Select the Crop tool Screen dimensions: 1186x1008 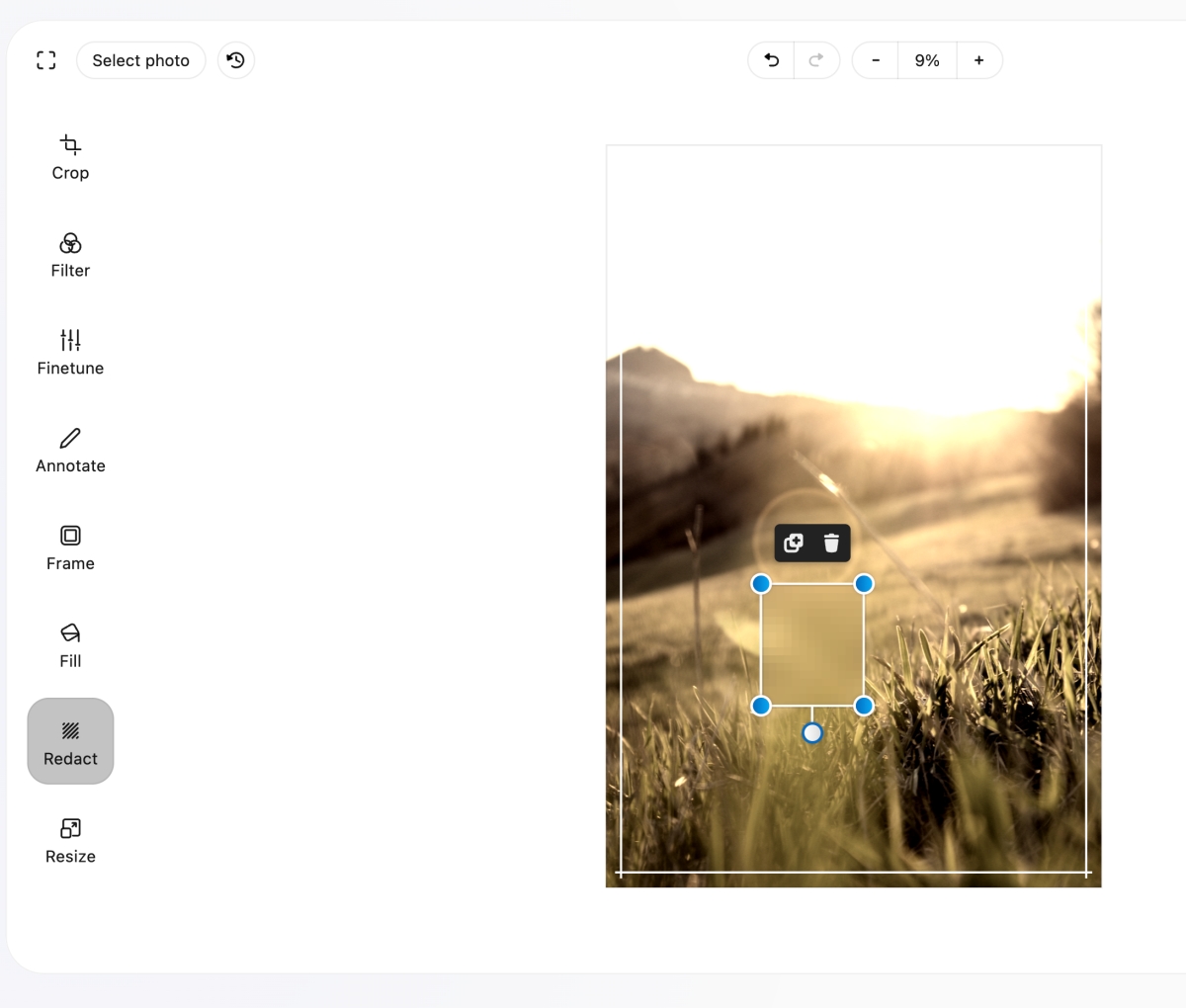point(70,157)
